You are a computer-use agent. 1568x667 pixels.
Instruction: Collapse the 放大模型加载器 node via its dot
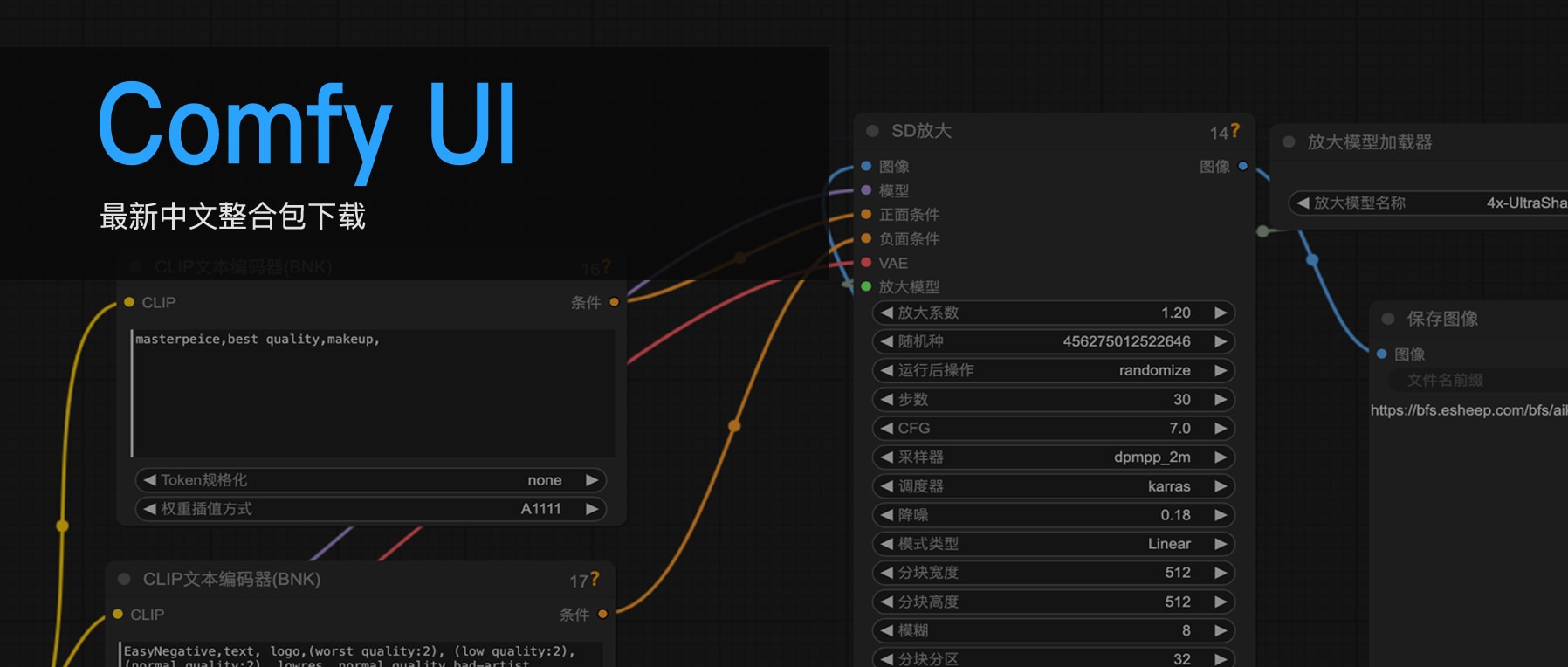1289,141
